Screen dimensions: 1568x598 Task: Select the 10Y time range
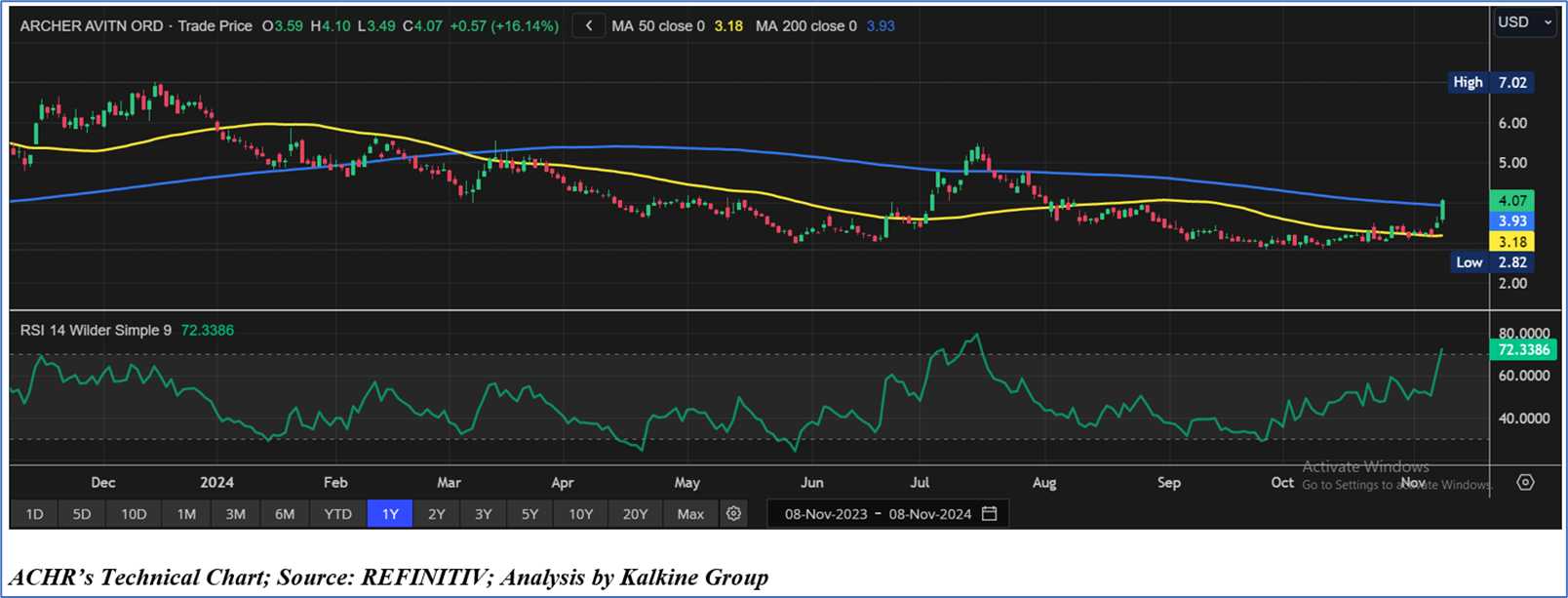pyautogui.click(x=581, y=514)
